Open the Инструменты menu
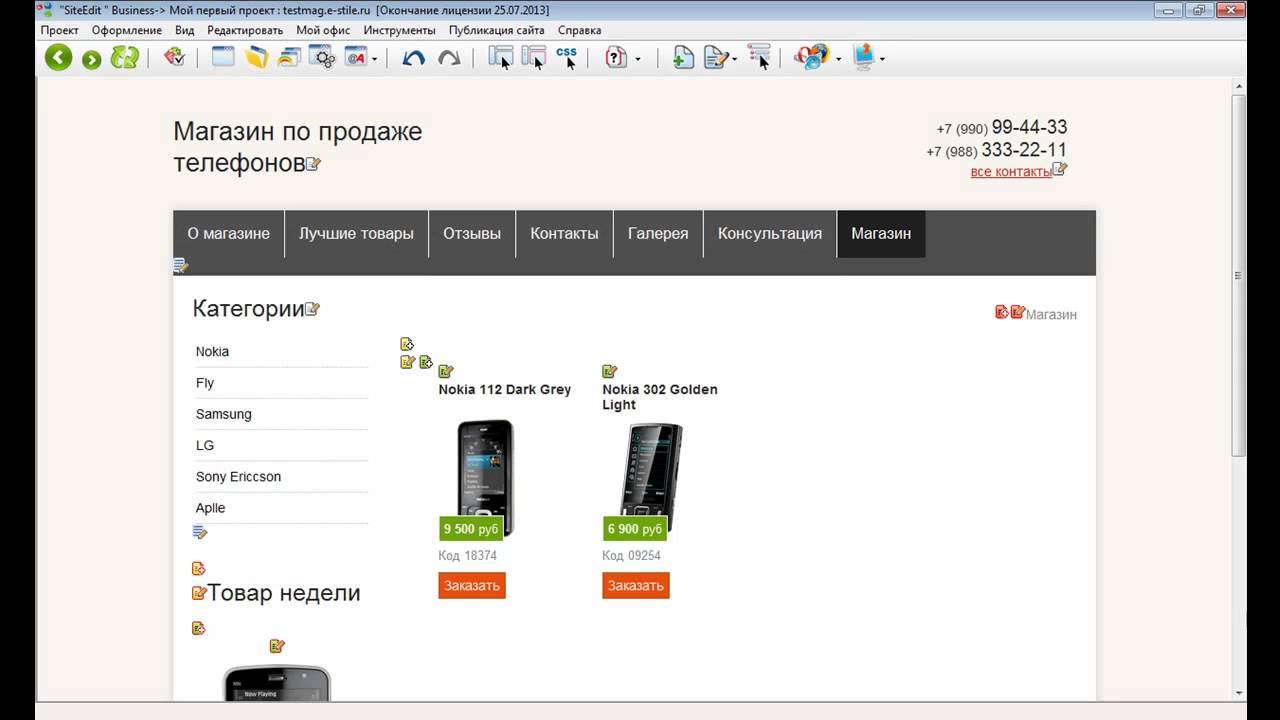Image resolution: width=1280 pixels, height=720 pixels. 400,30
